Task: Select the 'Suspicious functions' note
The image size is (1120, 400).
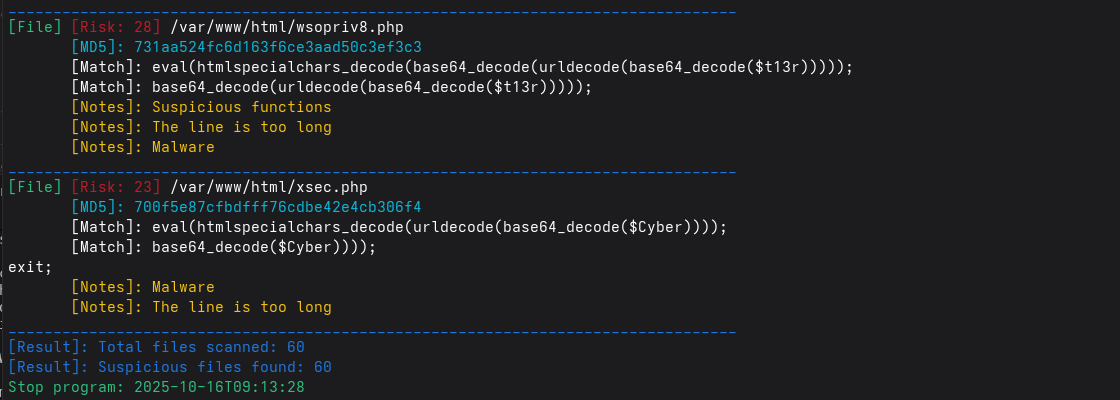Action: coord(241,107)
